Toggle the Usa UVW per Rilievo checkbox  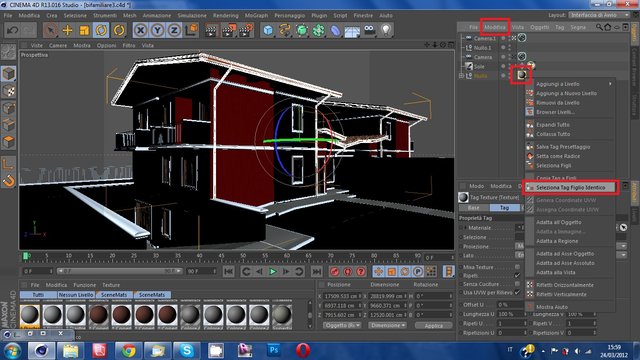click(x=517, y=292)
